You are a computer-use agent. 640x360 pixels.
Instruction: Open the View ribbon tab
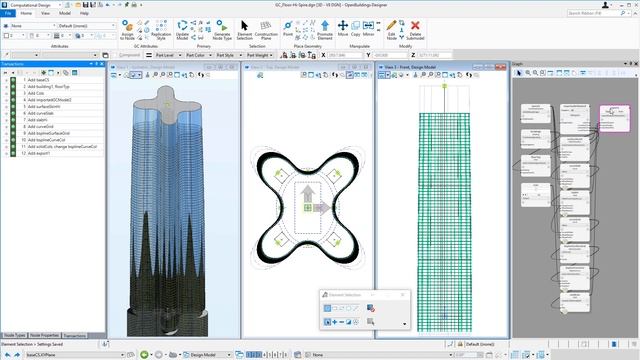[x=45, y=13]
